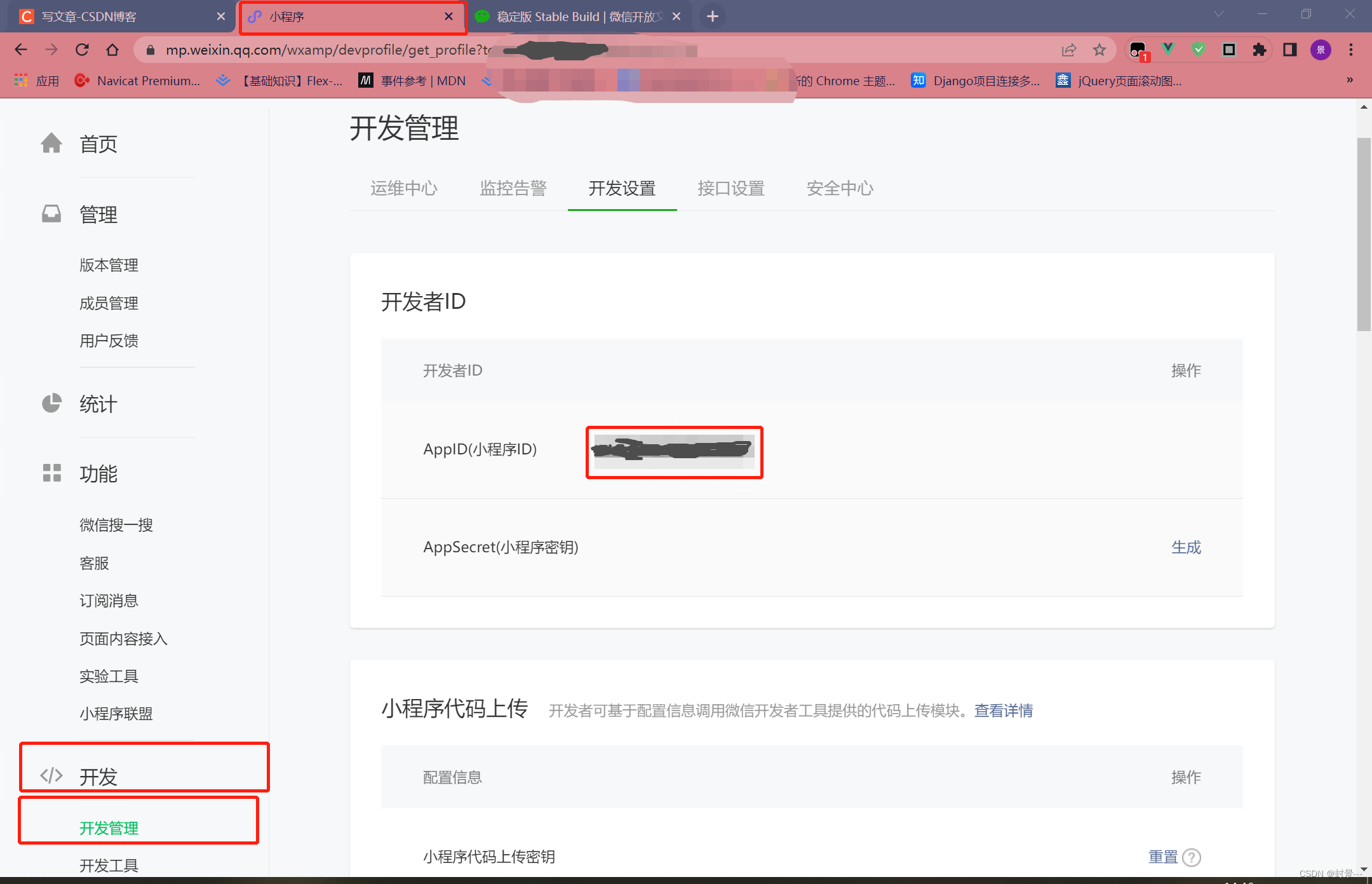Open the 应用 apps bookmark
Image resolution: width=1372 pixels, height=884 pixels.
click(37, 81)
